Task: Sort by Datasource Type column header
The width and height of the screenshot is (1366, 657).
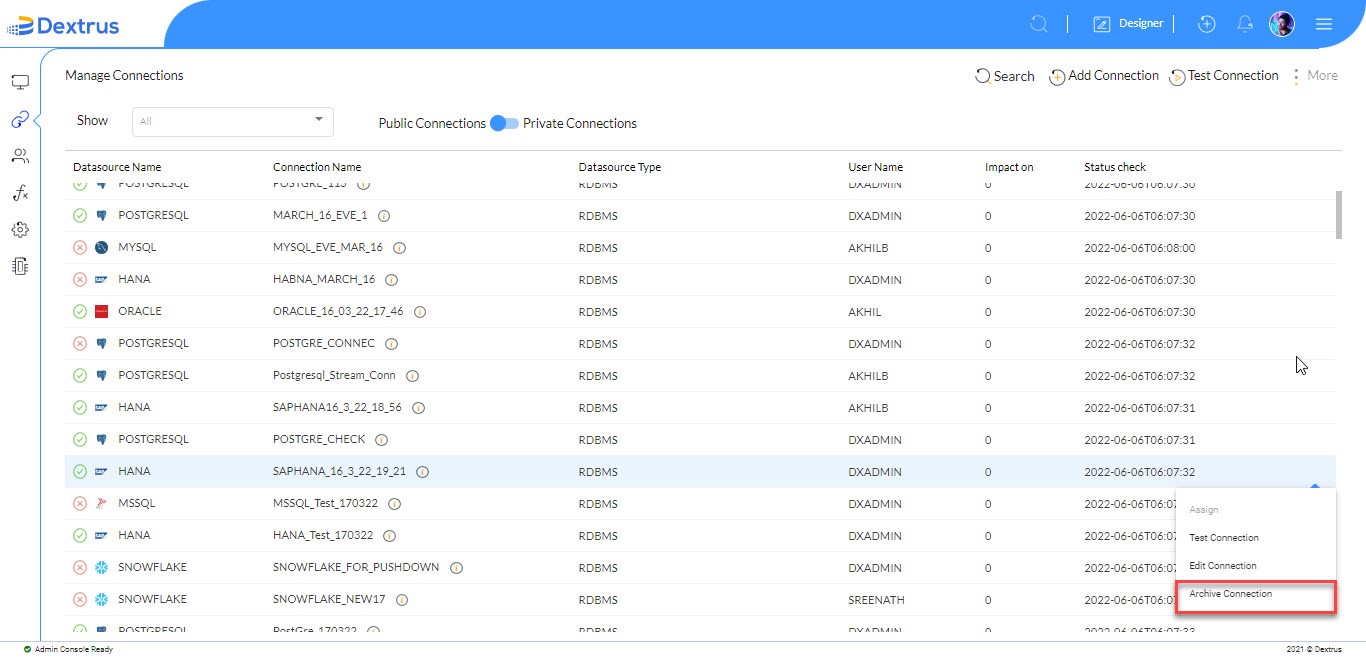Action: [x=620, y=167]
